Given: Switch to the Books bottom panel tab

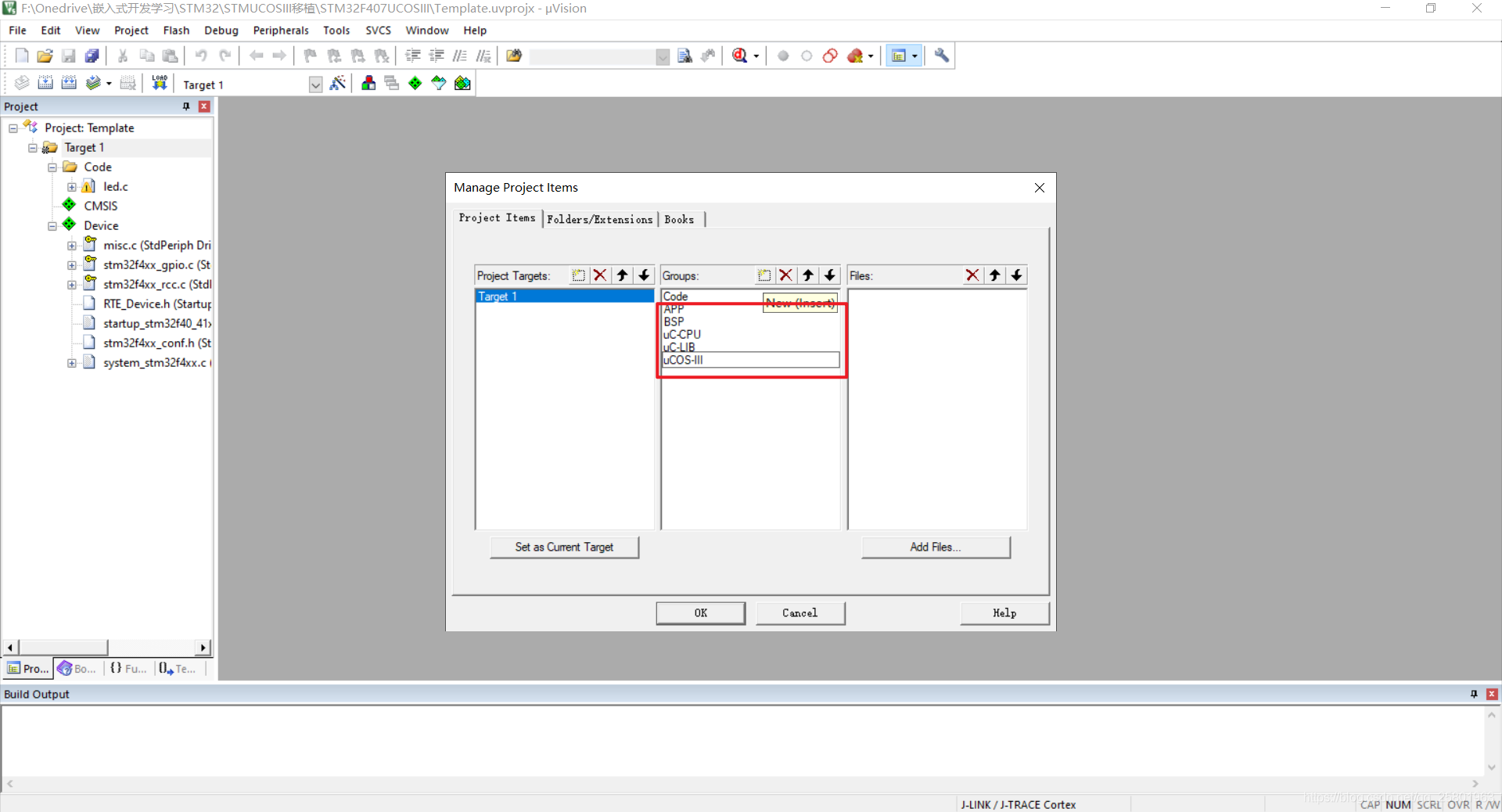Looking at the screenshot, I should (77, 669).
